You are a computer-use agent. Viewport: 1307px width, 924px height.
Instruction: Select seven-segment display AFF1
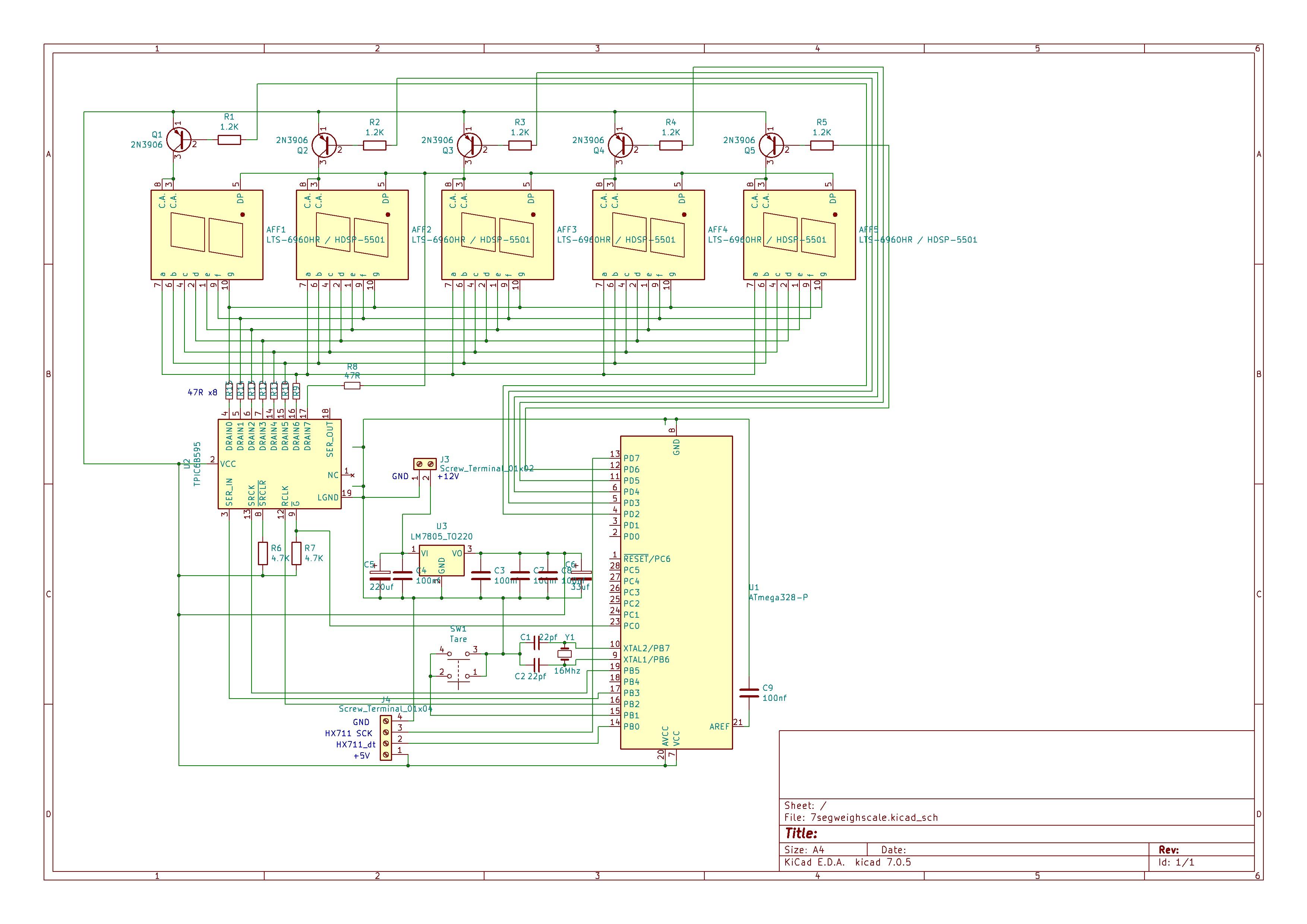[x=206, y=234]
